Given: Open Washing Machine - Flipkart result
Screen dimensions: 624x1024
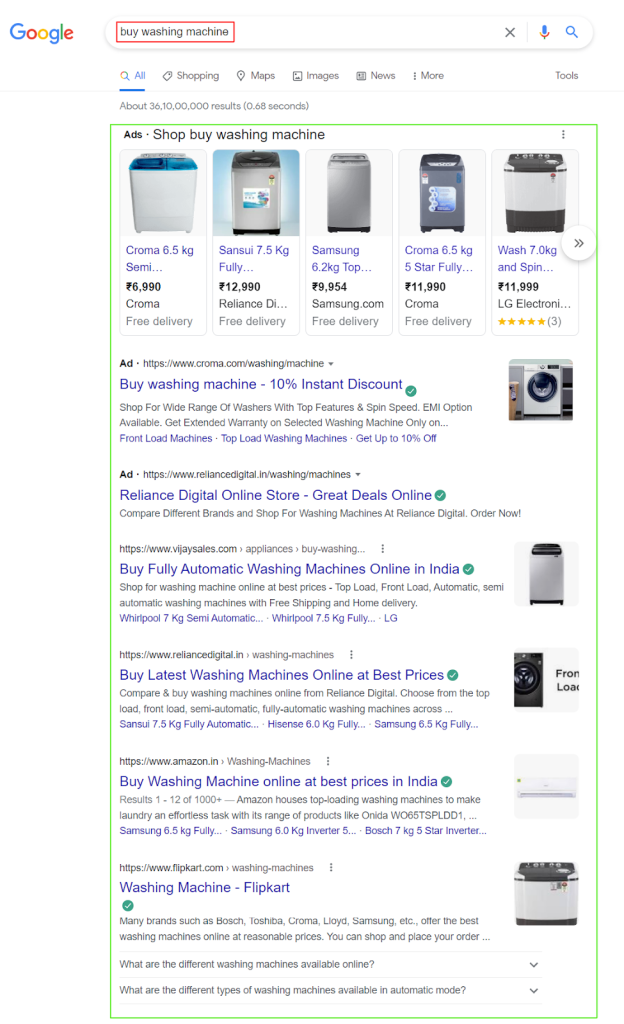Looking at the screenshot, I should pos(204,888).
